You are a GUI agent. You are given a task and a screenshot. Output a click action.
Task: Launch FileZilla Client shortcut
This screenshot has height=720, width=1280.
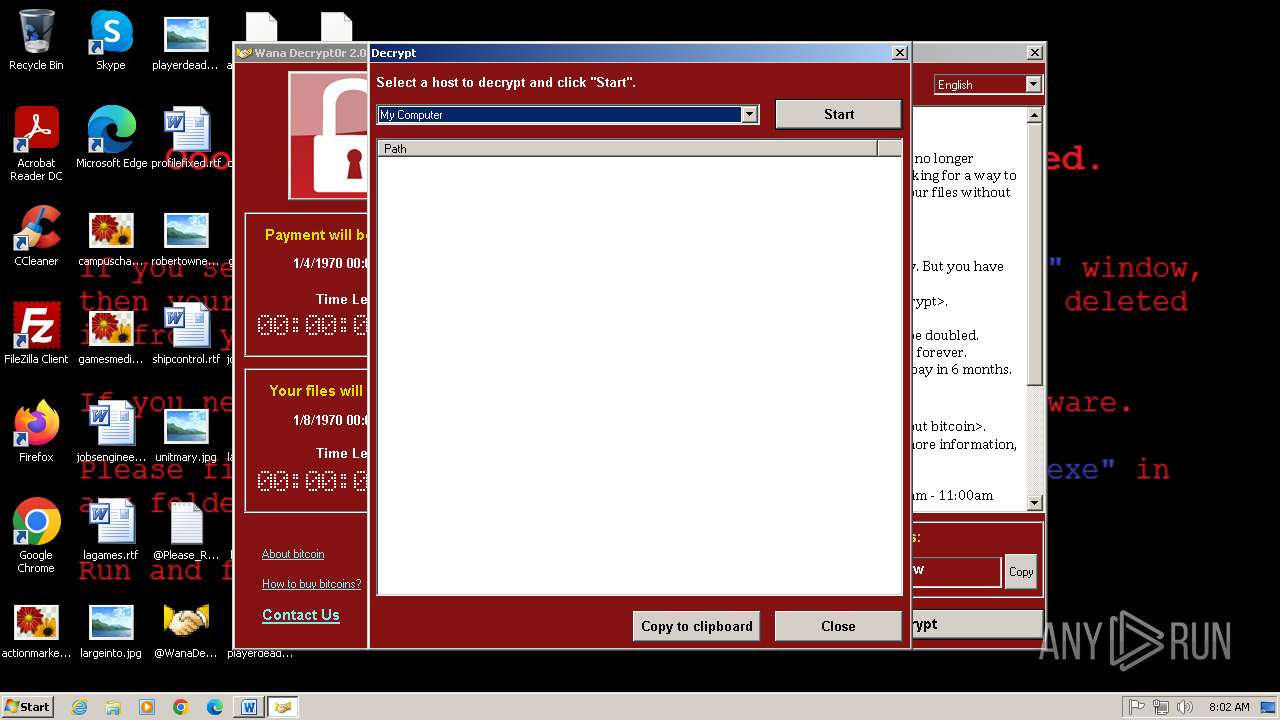point(36,334)
